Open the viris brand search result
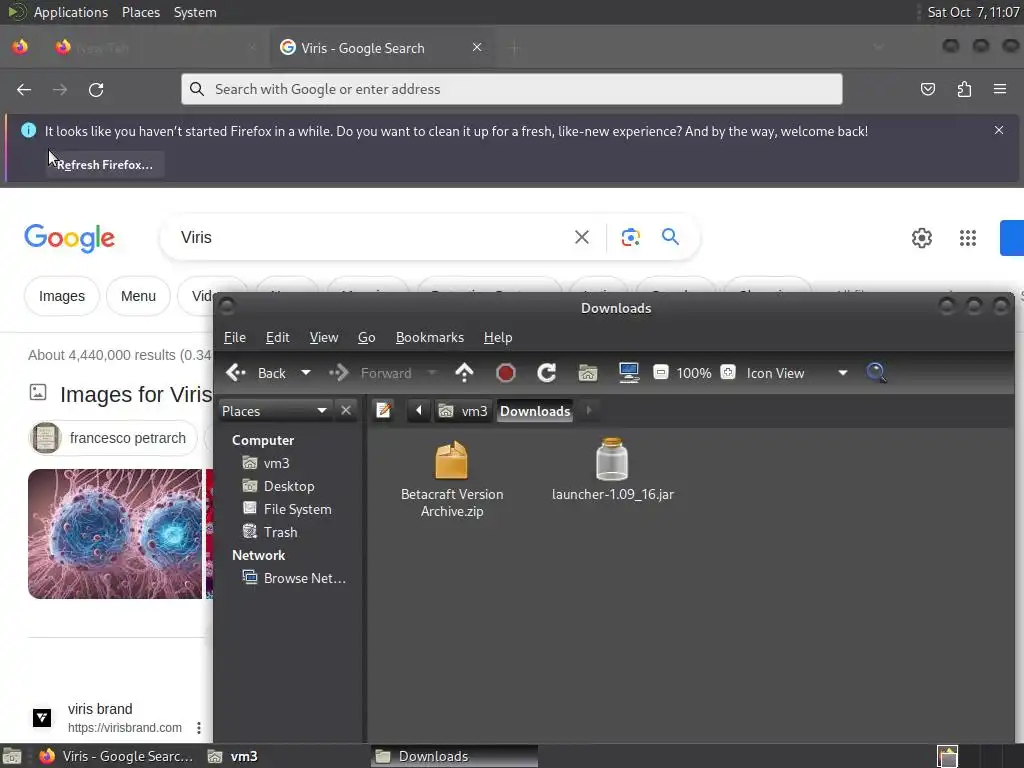The height and width of the screenshot is (768, 1024). point(100,709)
